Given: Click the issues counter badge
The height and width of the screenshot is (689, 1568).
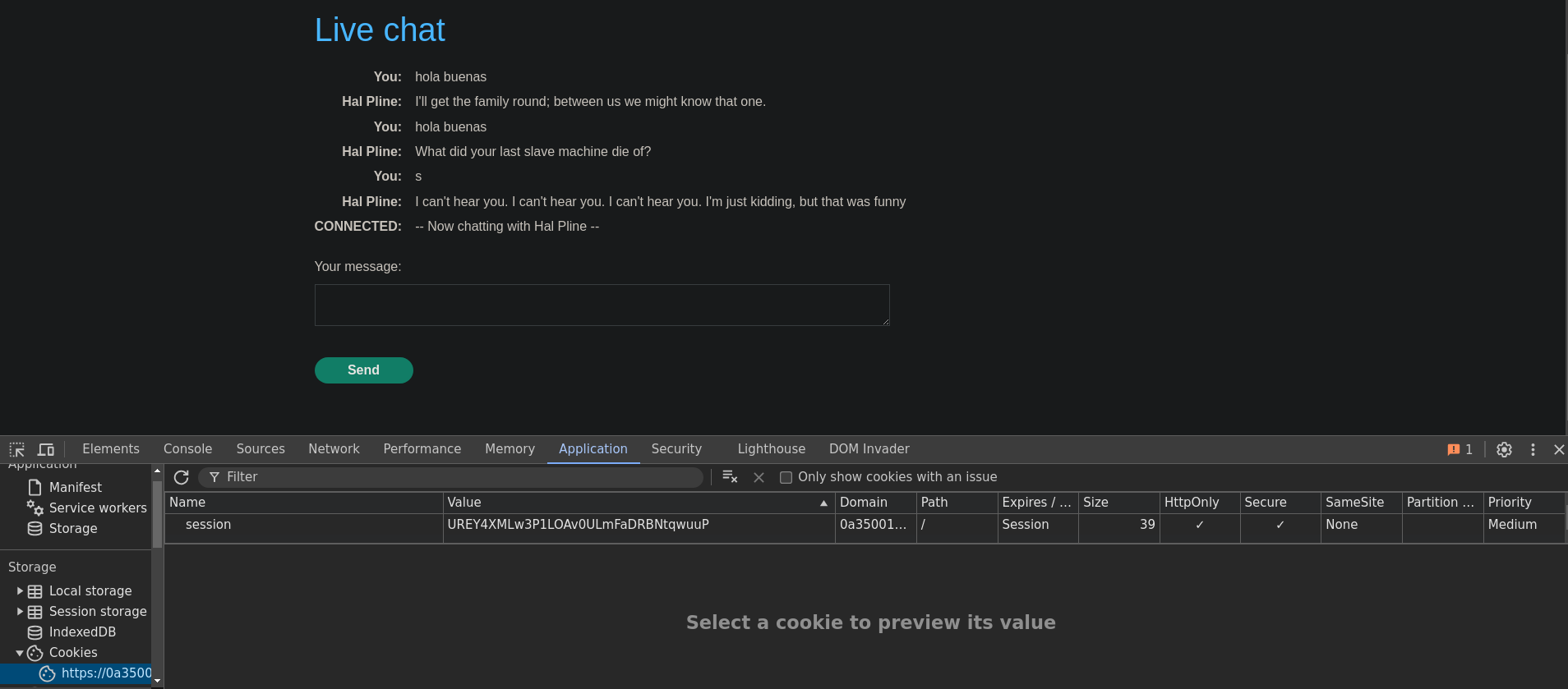Looking at the screenshot, I should 1460,449.
